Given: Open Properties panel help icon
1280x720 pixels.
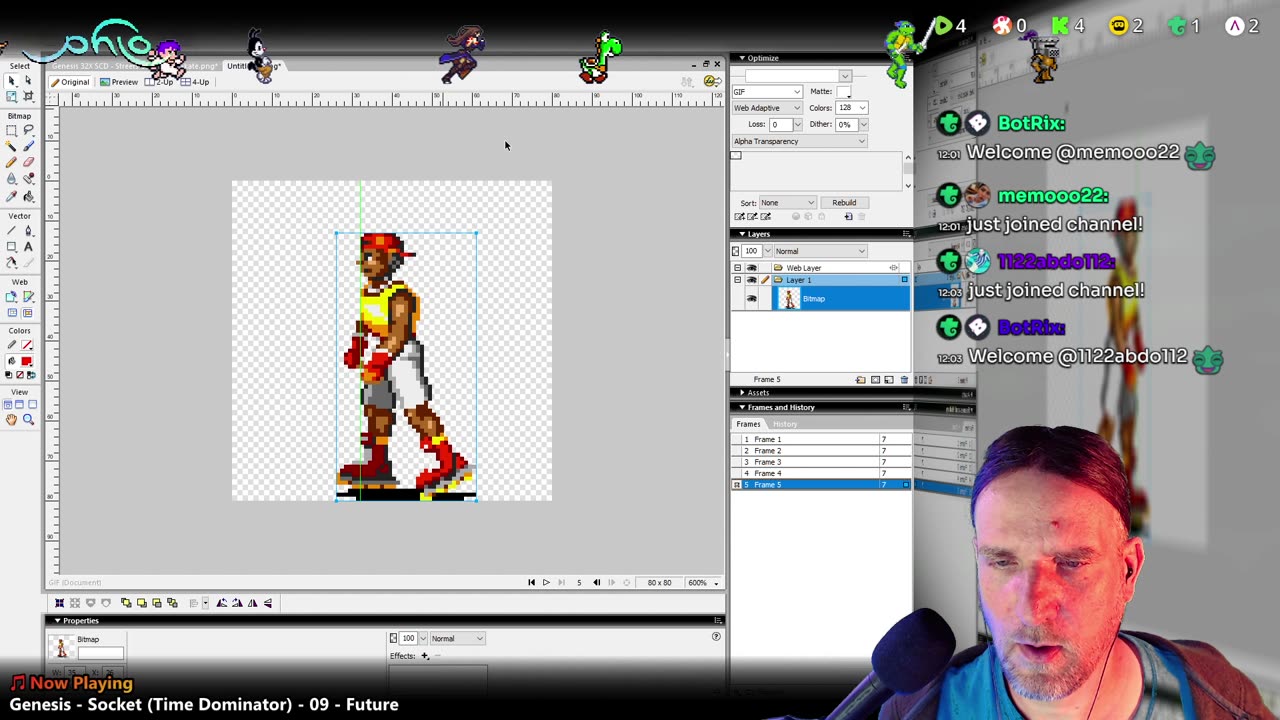Looking at the screenshot, I should [x=715, y=636].
